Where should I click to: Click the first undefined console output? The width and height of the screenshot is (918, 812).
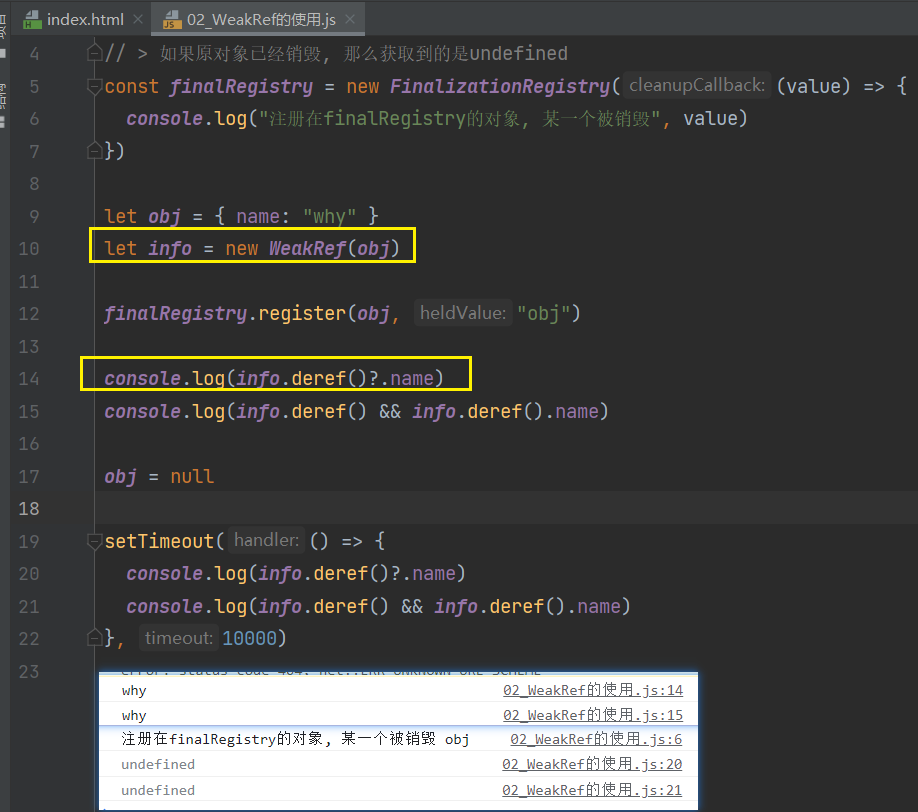(158, 764)
